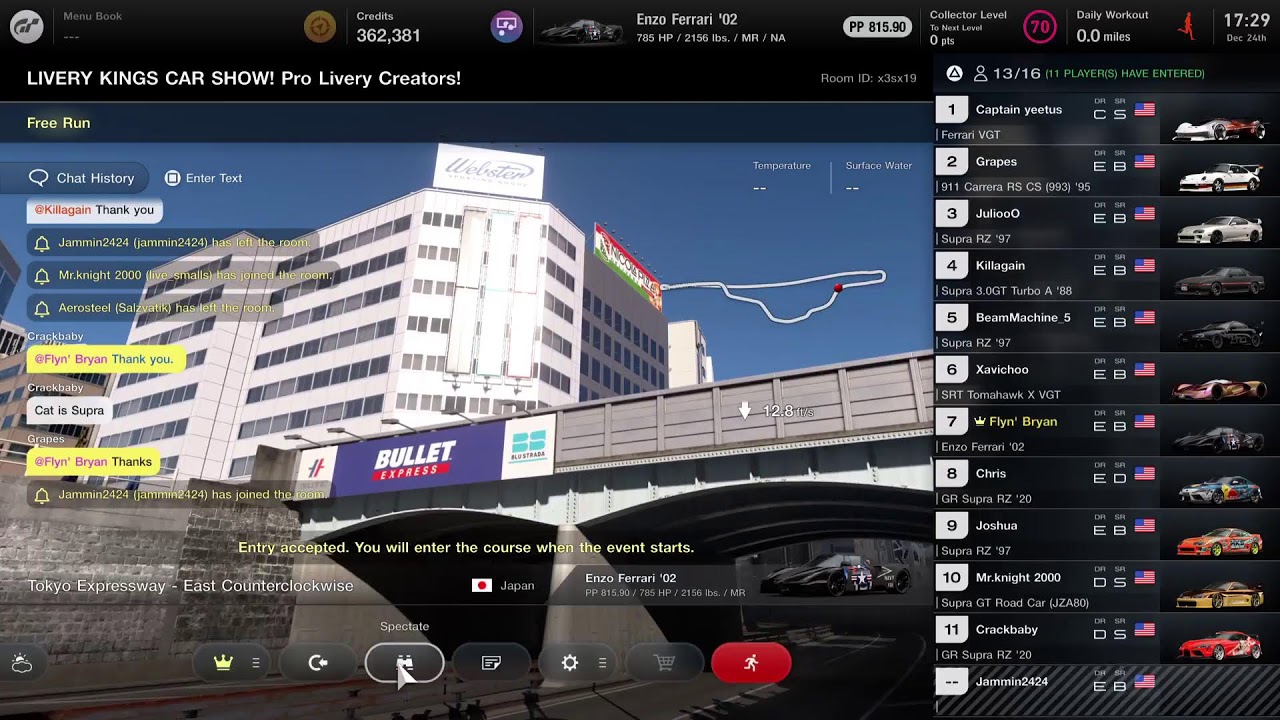
Task: Select player row Crackbaby
Action: pos(1107,639)
